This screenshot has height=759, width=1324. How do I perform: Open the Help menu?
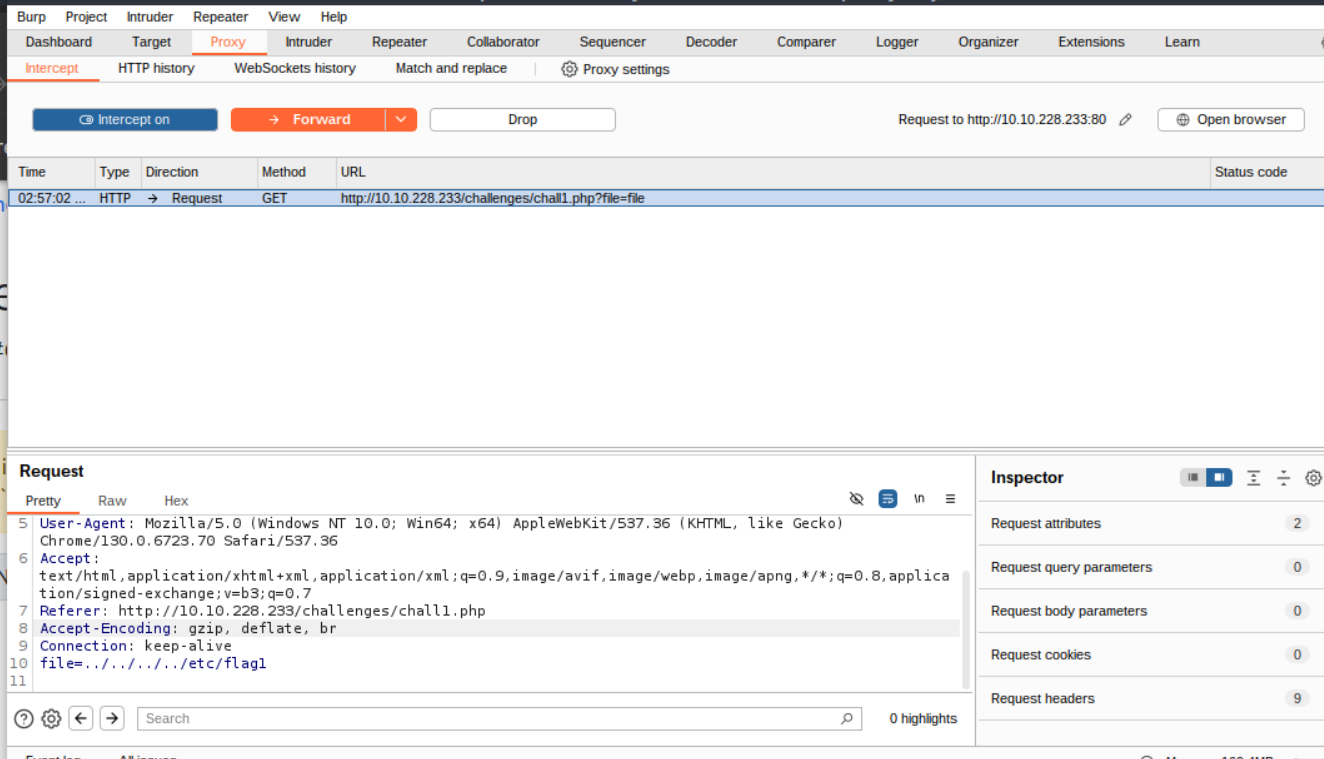coord(334,17)
